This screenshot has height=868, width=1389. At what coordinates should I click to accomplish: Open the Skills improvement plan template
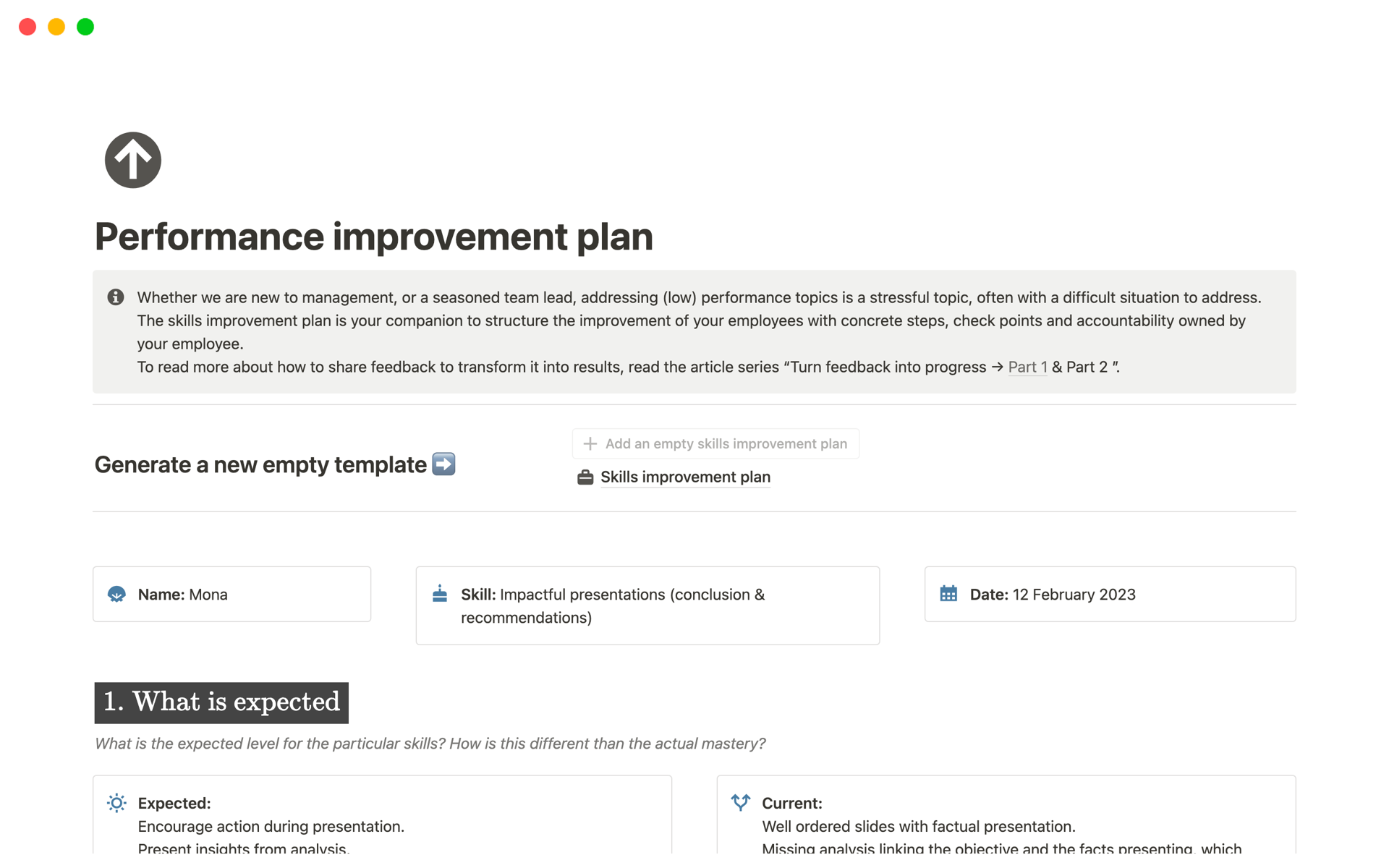[x=684, y=477]
